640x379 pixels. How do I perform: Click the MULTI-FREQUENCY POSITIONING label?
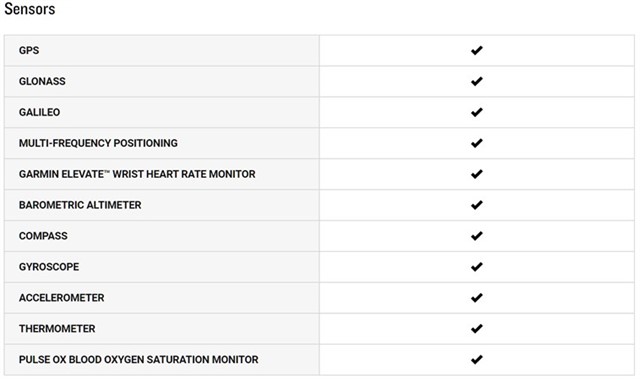(98, 143)
